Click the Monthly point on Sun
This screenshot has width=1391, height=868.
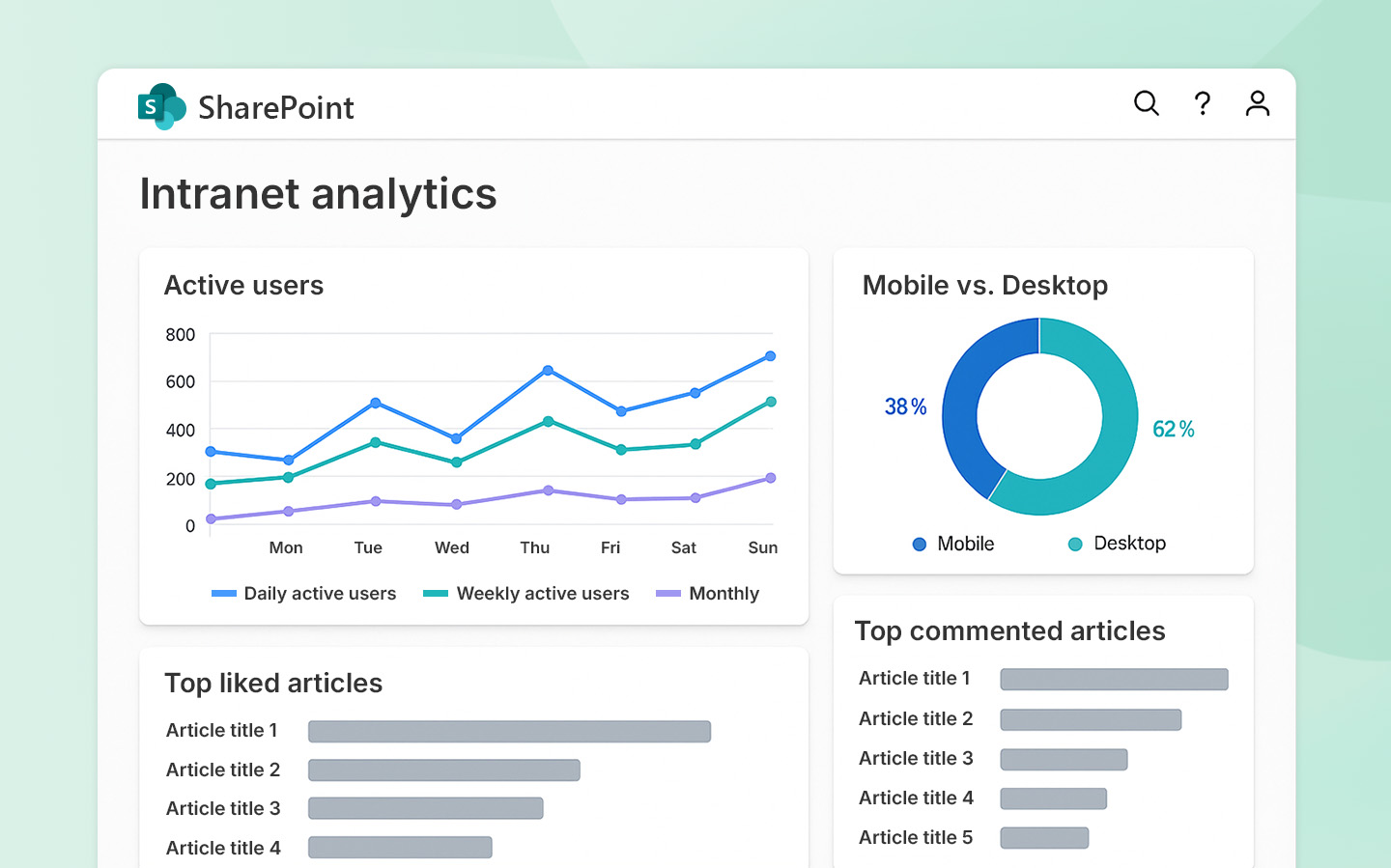(771, 478)
